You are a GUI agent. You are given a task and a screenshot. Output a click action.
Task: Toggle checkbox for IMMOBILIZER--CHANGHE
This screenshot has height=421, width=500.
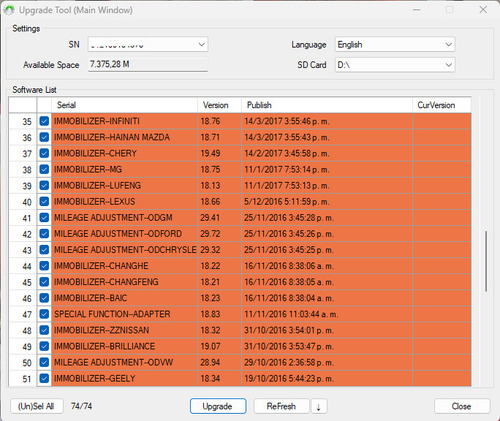coord(44,266)
